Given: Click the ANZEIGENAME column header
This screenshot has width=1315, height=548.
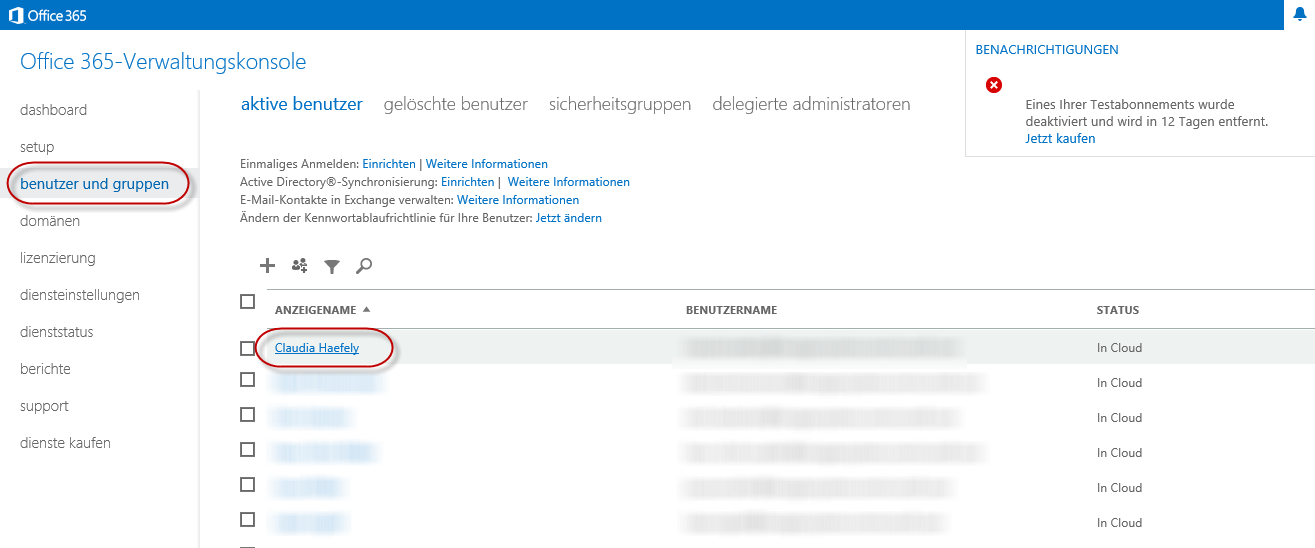Looking at the screenshot, I should pyautogui.click(x=315, y=310).
